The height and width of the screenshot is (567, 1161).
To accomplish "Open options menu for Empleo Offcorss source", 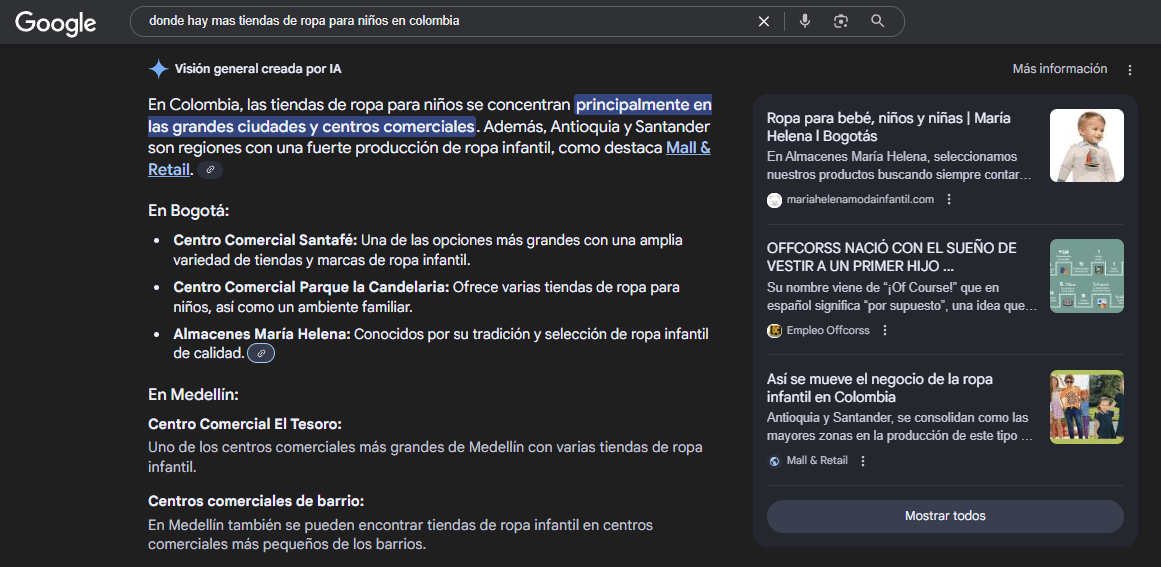I will click(x=885, y=330).
